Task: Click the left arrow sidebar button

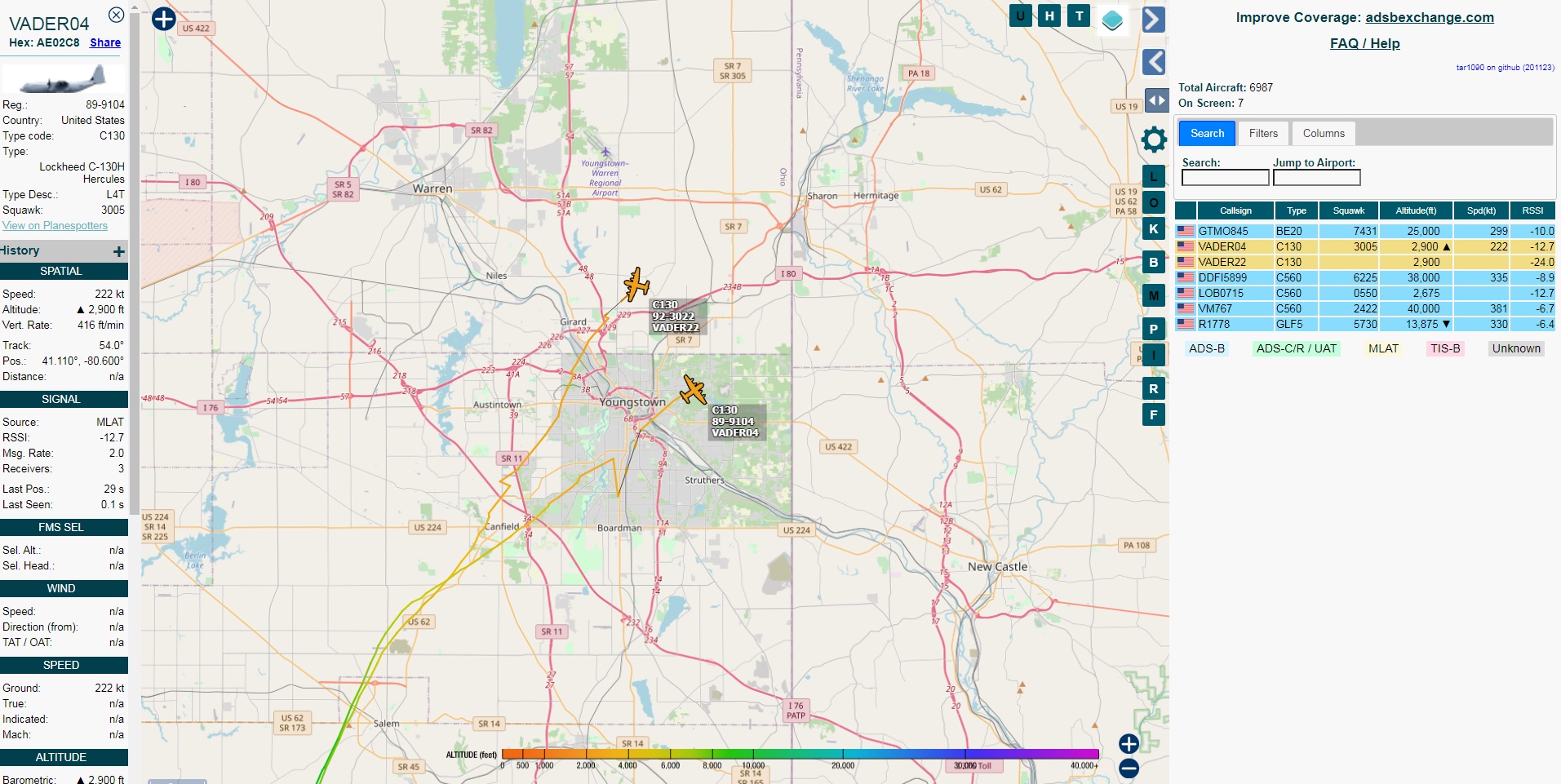Action: tap(1153, 62)
